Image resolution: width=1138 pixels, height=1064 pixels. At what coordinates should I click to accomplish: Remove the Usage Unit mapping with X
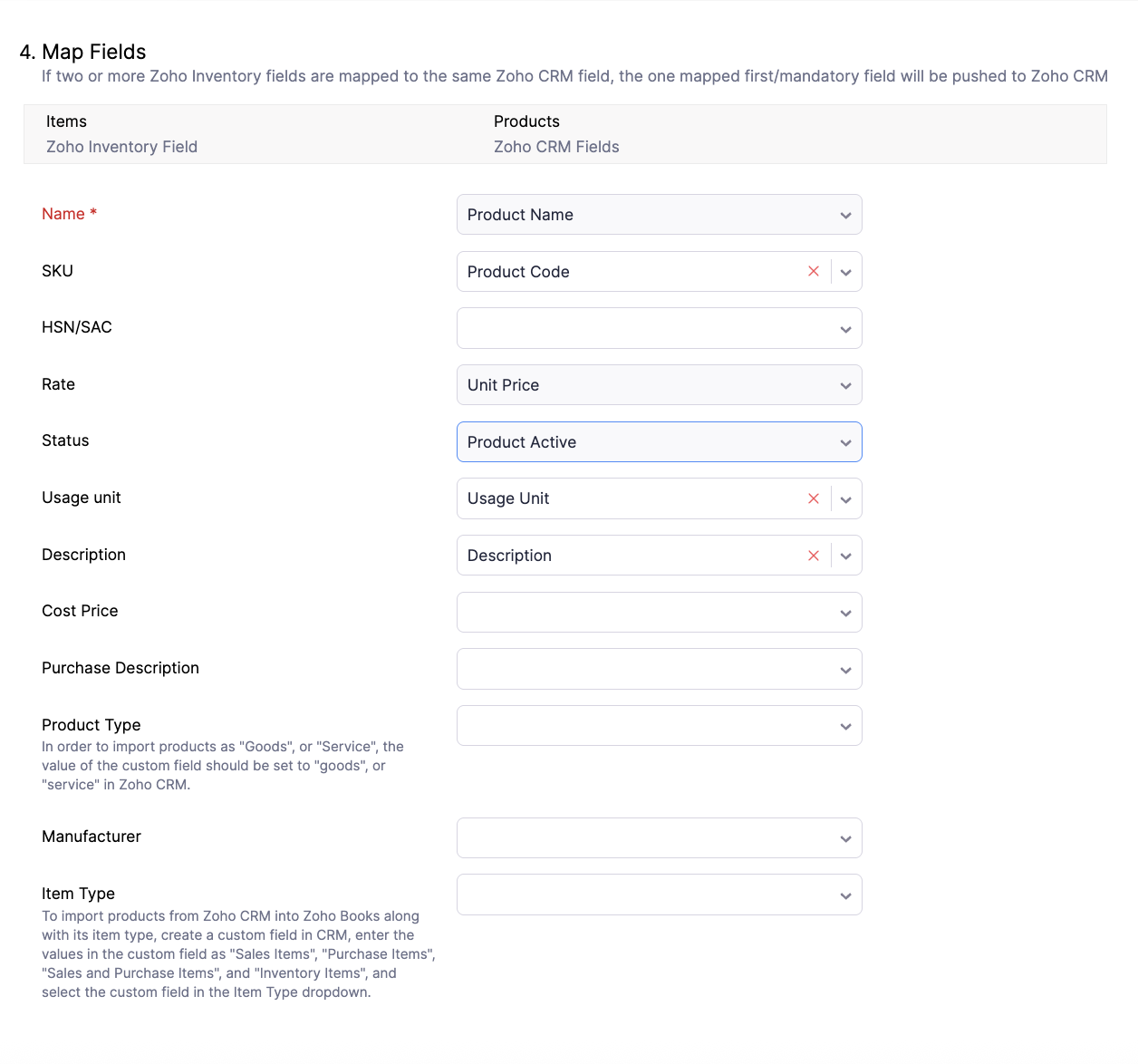pyautogui.click(x=813, y=498)
